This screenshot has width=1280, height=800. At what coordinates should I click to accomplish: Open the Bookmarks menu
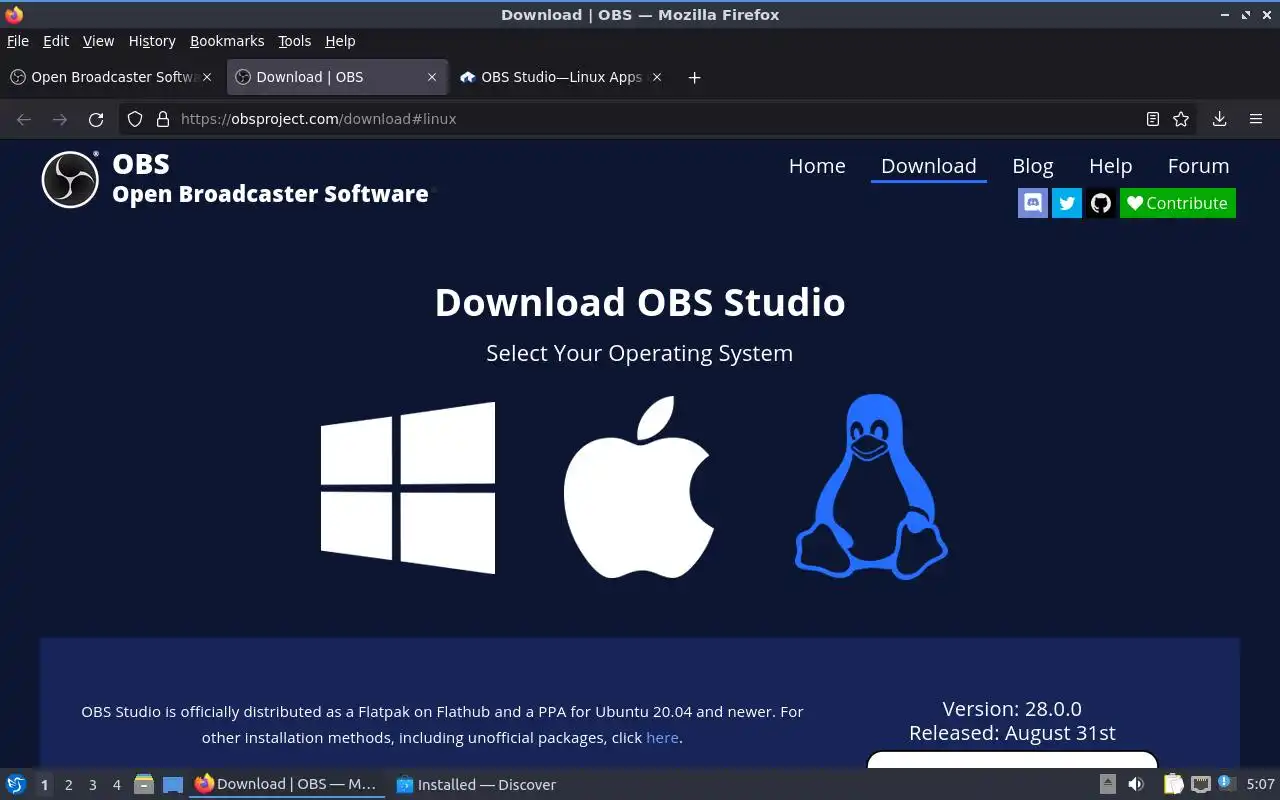227,41
